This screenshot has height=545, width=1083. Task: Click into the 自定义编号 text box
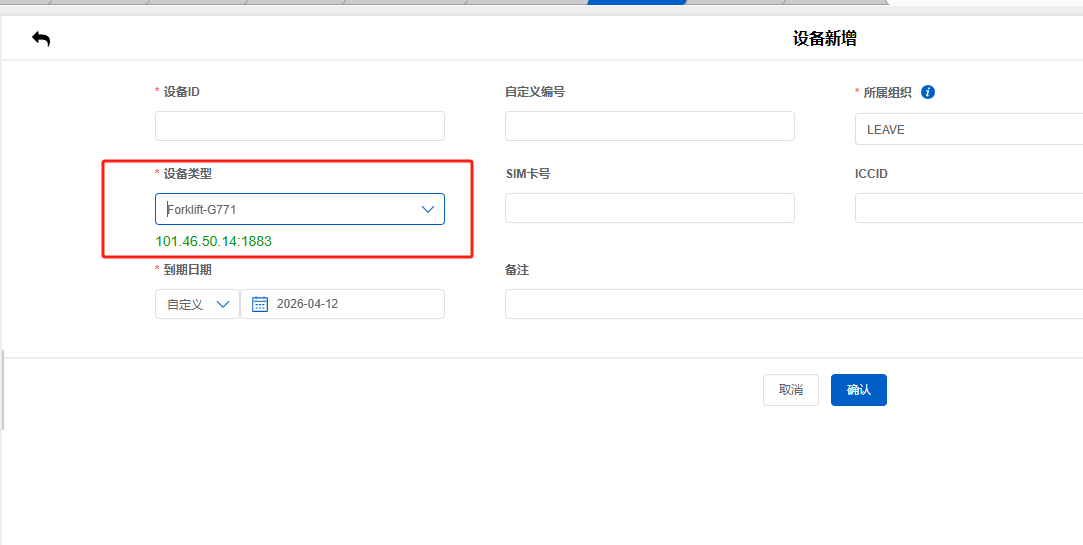tap(649, 126)
